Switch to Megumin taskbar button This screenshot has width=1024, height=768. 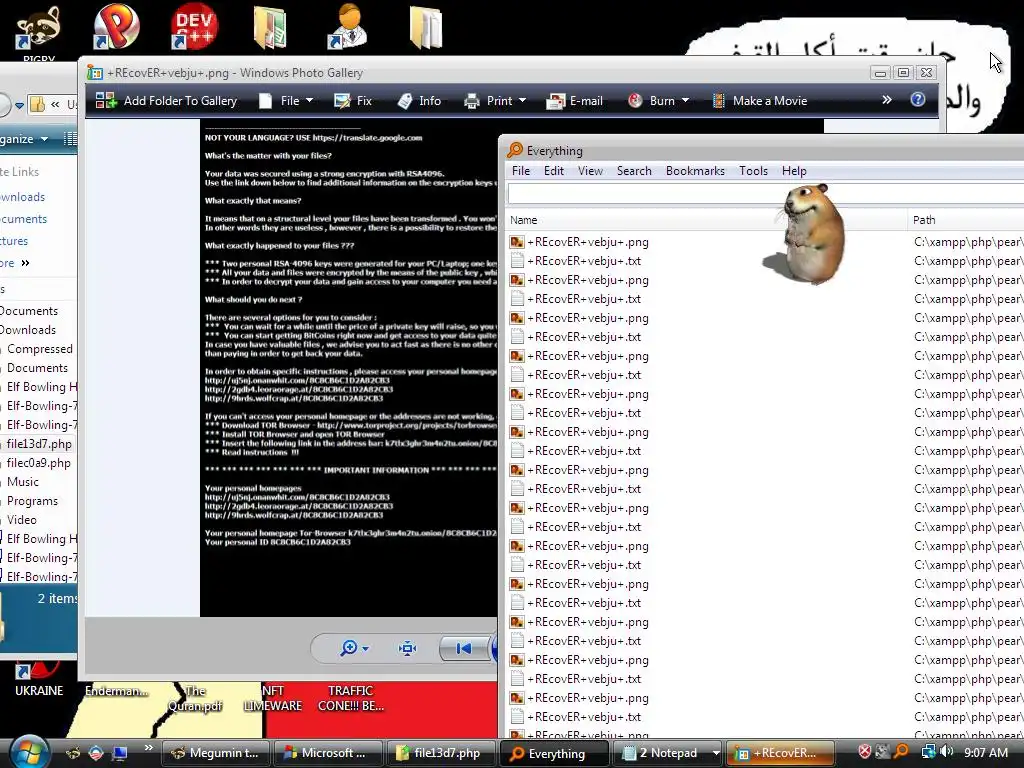click(x=215, y=753)
